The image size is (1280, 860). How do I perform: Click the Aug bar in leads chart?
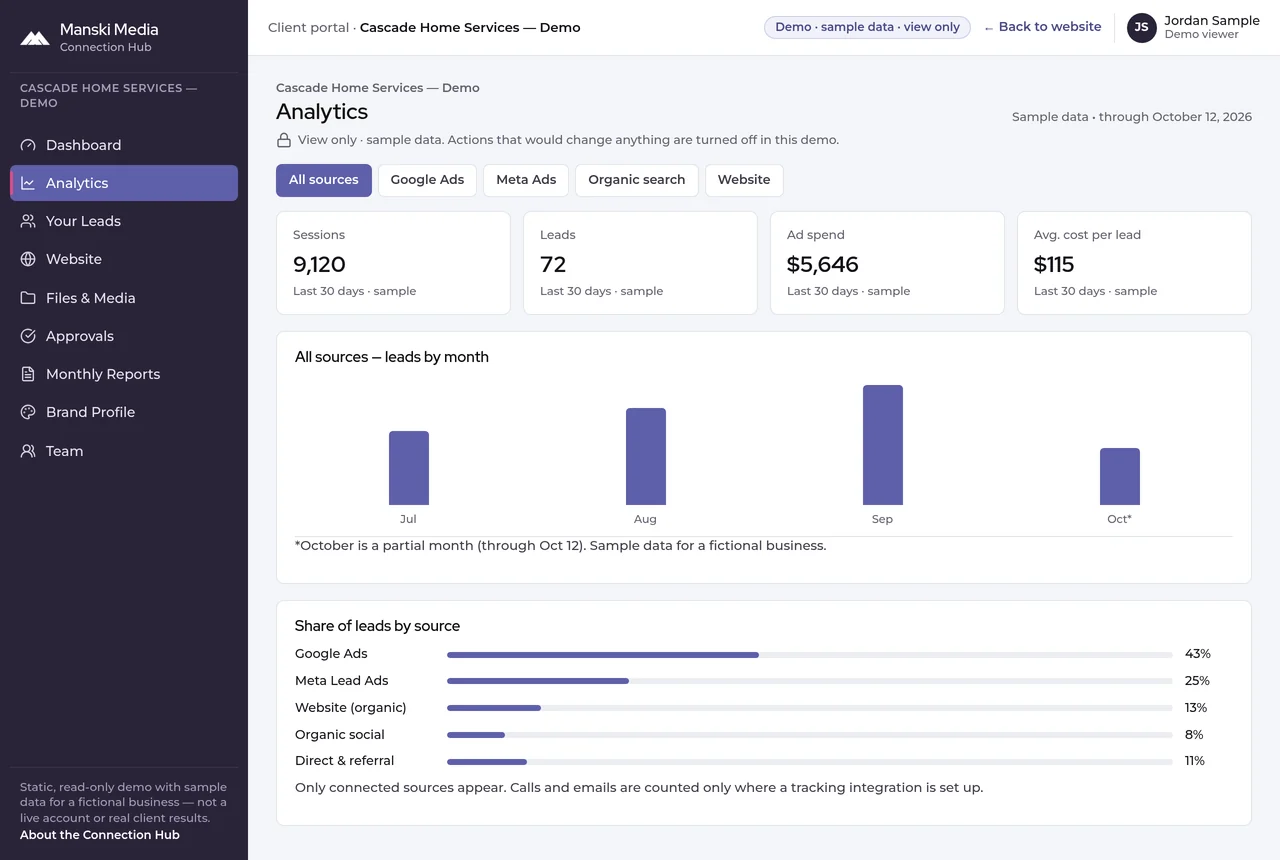tap(646, 456)
